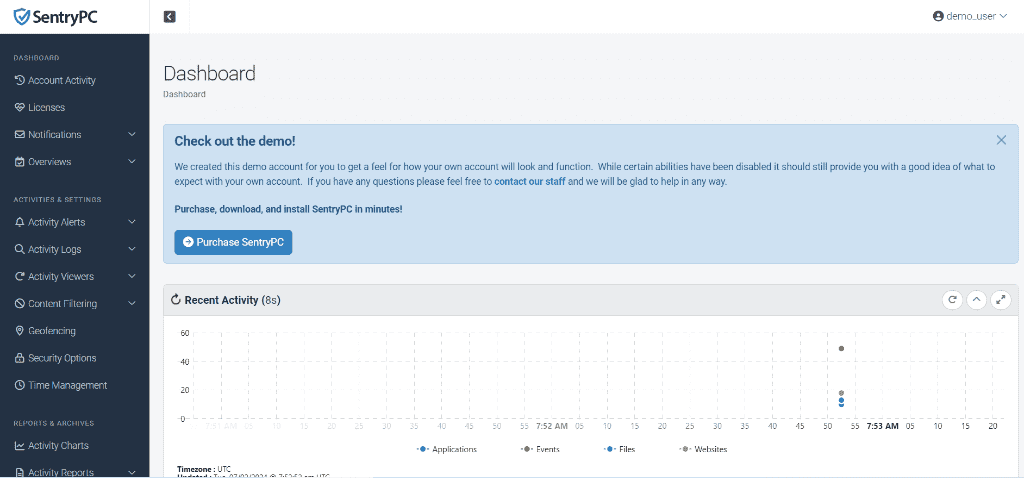Click the highest Events data point in chart
The height and width of the screenshot is (478, 1024).
coord(841,348)
